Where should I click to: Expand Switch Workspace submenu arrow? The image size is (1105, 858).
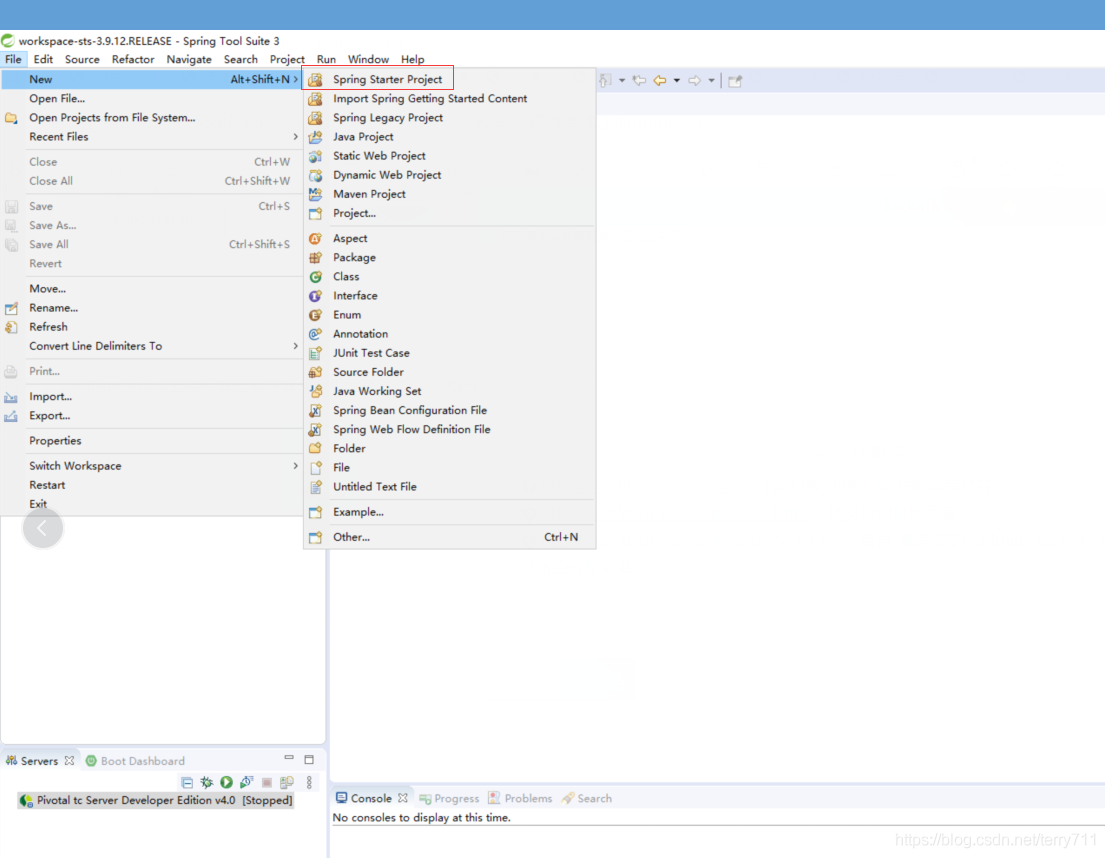[295, 466]
